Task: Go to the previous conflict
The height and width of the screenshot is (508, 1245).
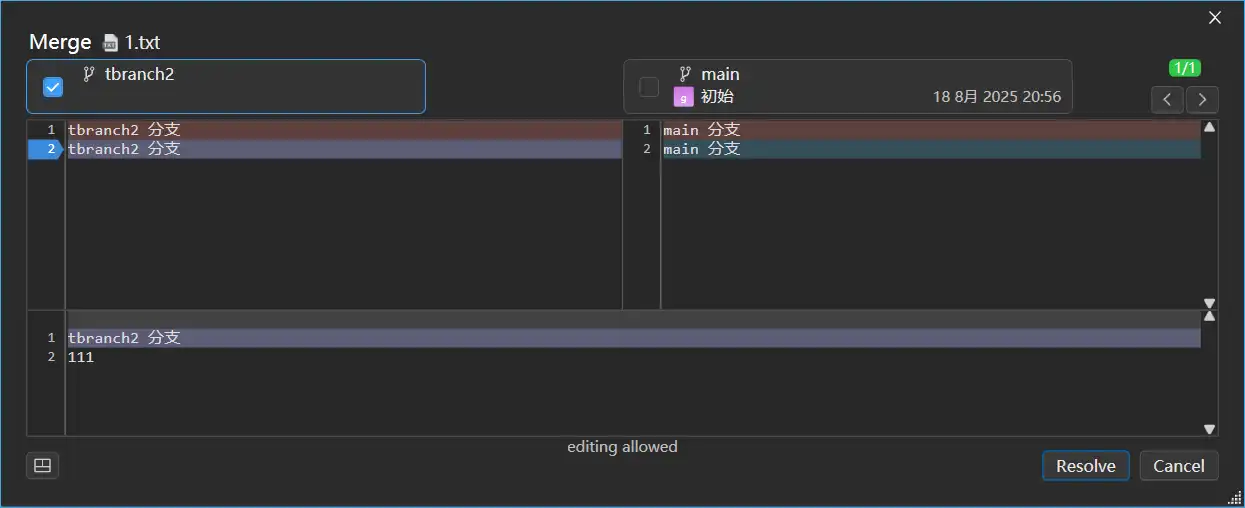Action: [1167, 99]
